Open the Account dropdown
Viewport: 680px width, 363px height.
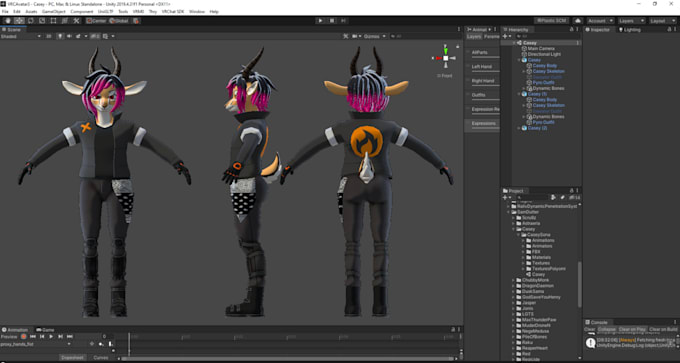tap(601, 20)
